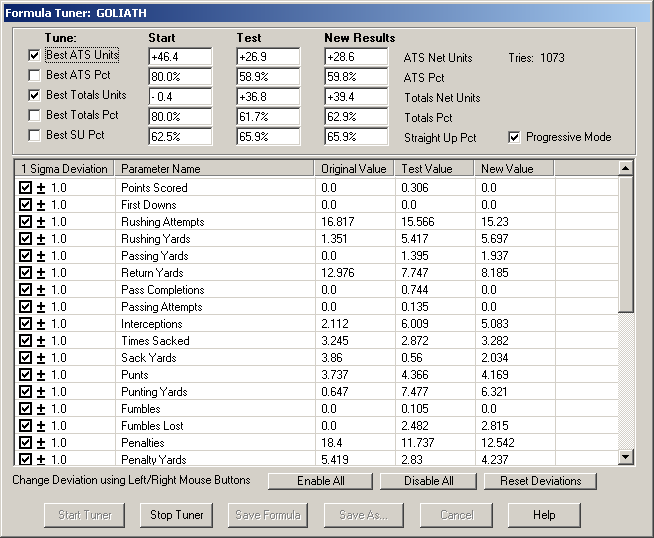The height and width of the screenshot is (538, 654).
Task: Click the scroll up arrow of parameter list
Action: click(626, 168)
